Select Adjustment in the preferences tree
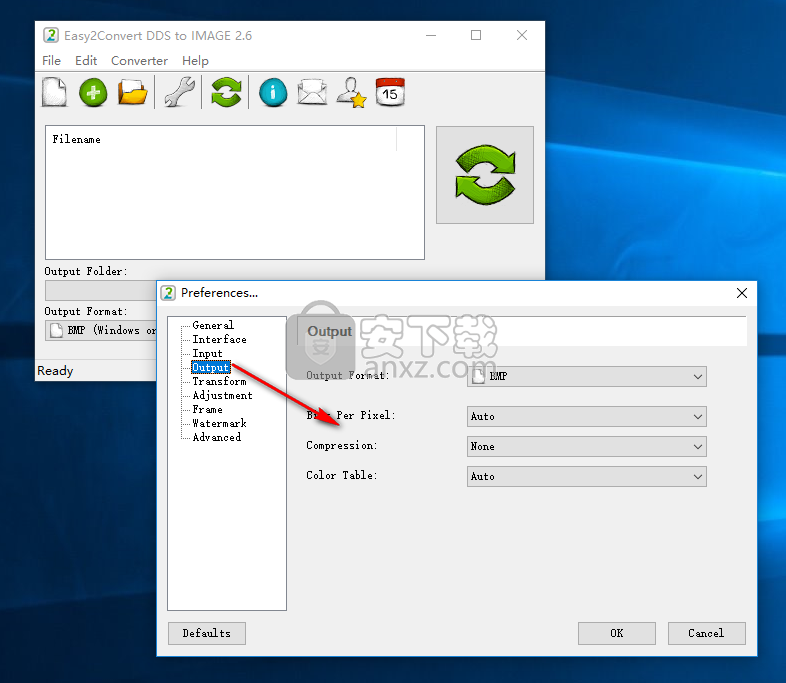The height and width of the screenshot is (683, 786). pyautogui.click(x=222, y=395)
